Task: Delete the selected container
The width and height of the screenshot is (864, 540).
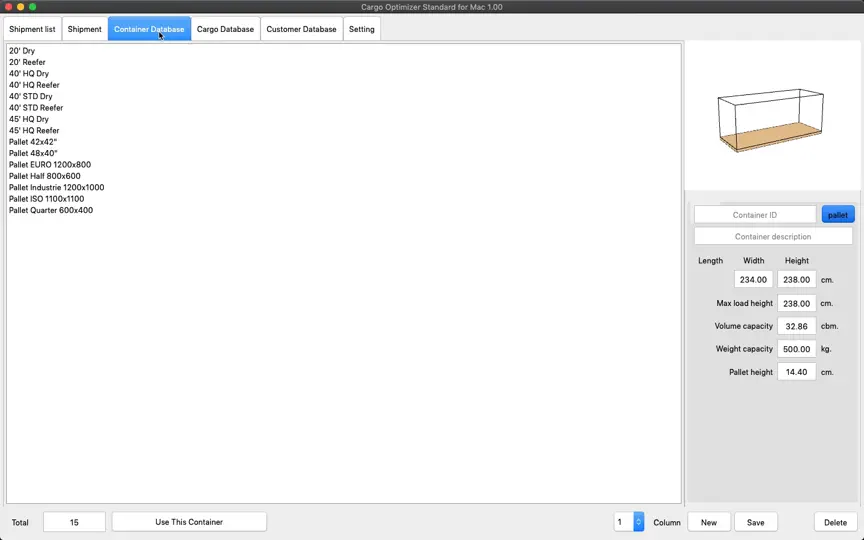Action: tap(835, 522)
